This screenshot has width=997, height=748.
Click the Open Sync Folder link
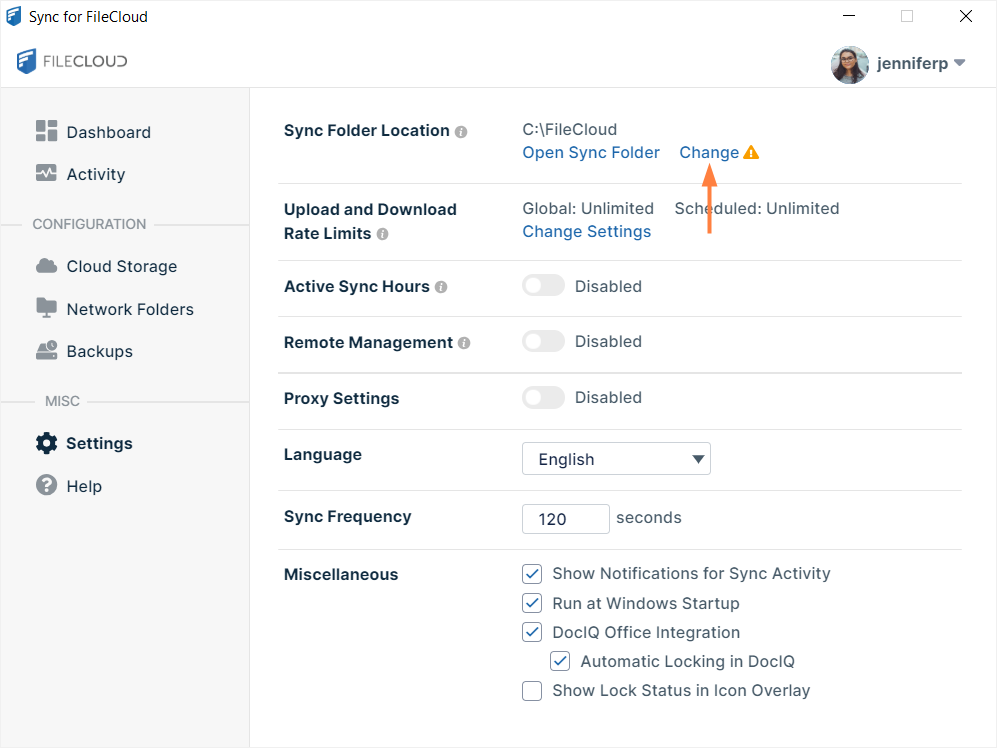pyautogui.click(x=591, y=153)
